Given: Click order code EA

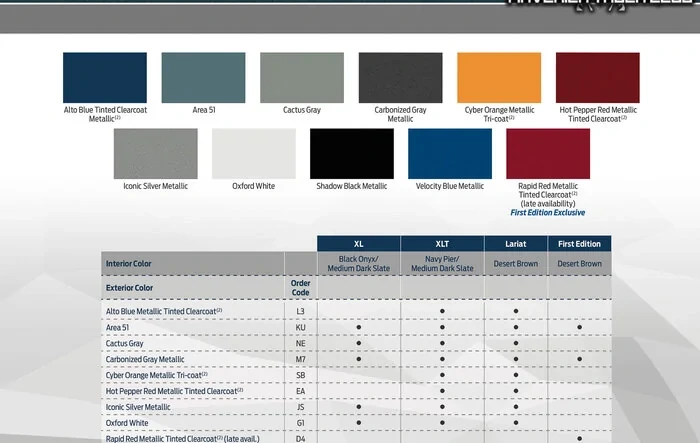Looking at the screenshot, I should pos(300,391).
